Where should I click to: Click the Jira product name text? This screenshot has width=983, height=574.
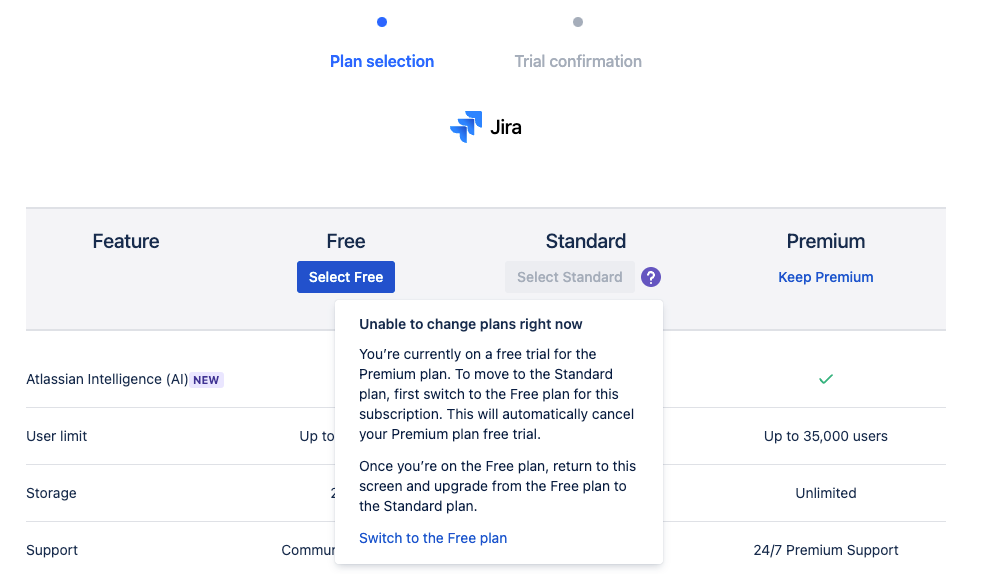pyautogui.click(x=506, y=127)
